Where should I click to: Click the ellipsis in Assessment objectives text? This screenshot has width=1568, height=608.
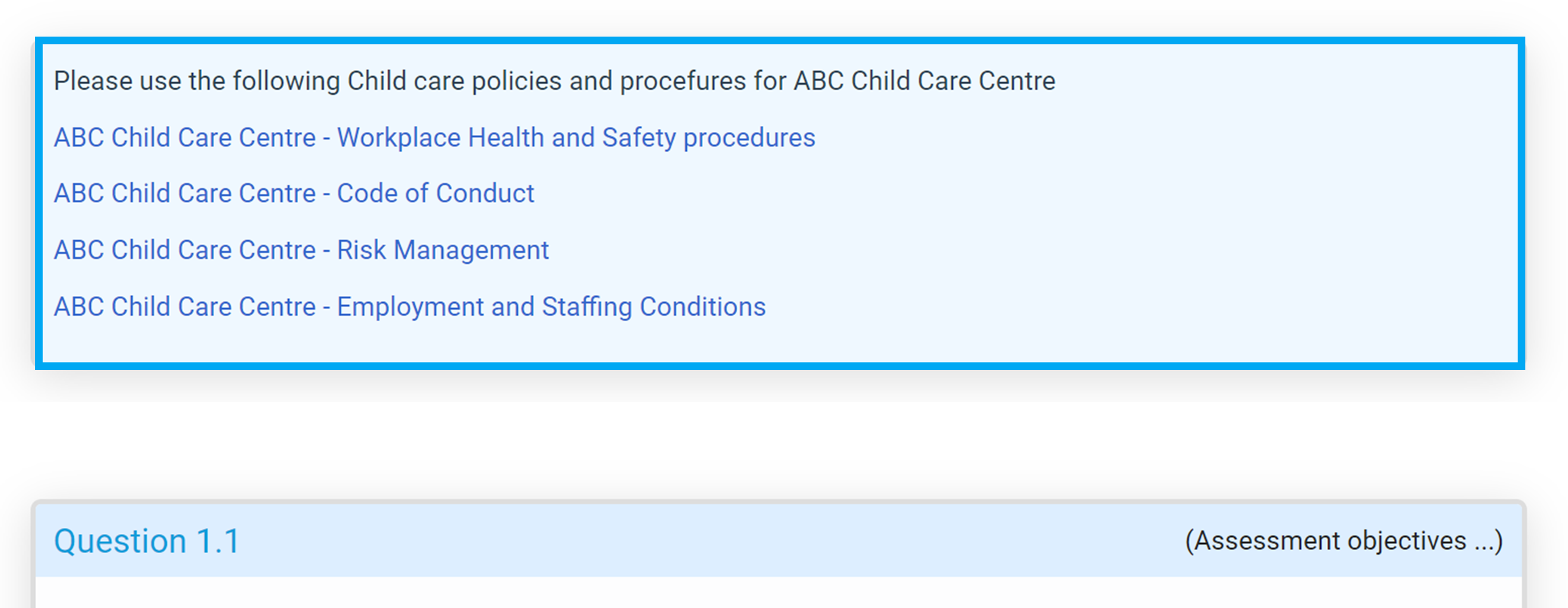(1483, 542)
